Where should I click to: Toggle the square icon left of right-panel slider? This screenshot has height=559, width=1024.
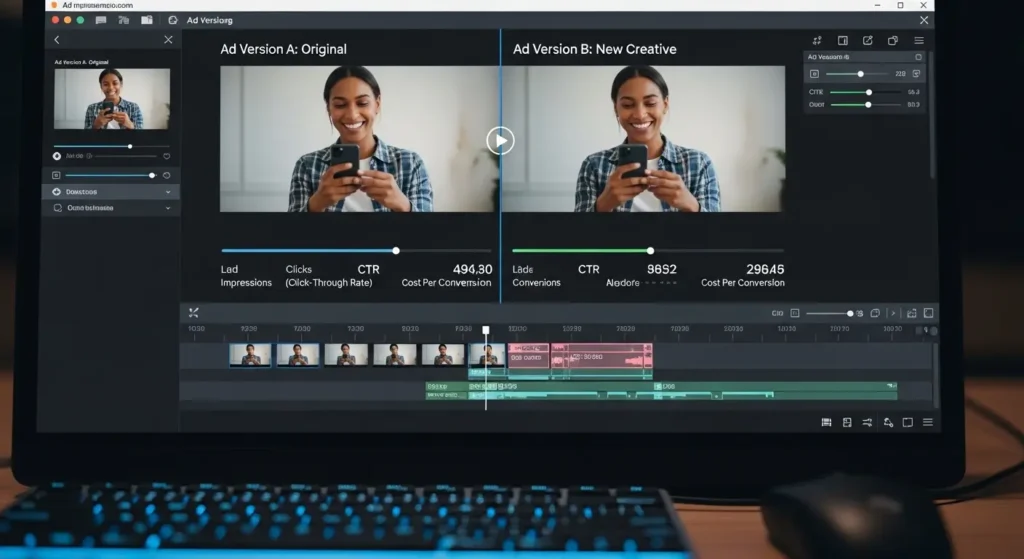click(x=814, y=74)
